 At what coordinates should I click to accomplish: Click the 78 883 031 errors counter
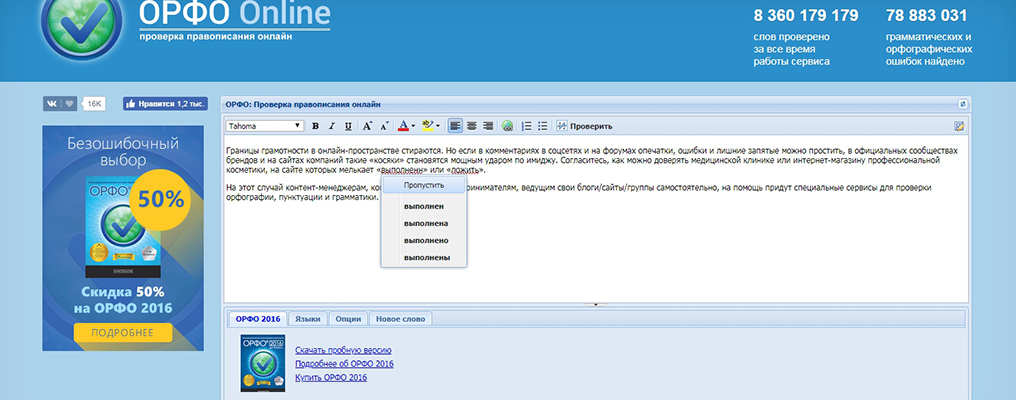(x=926, y=16)
